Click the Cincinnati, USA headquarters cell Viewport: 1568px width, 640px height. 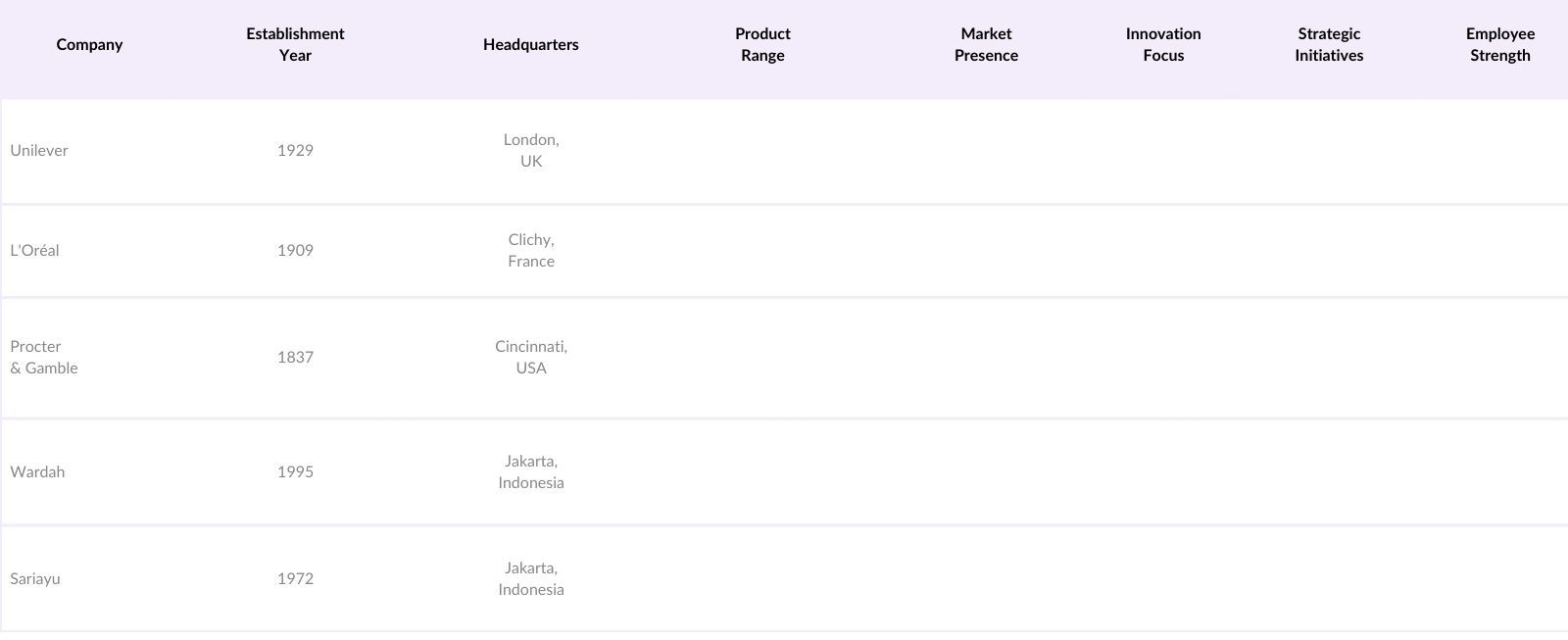531,358
